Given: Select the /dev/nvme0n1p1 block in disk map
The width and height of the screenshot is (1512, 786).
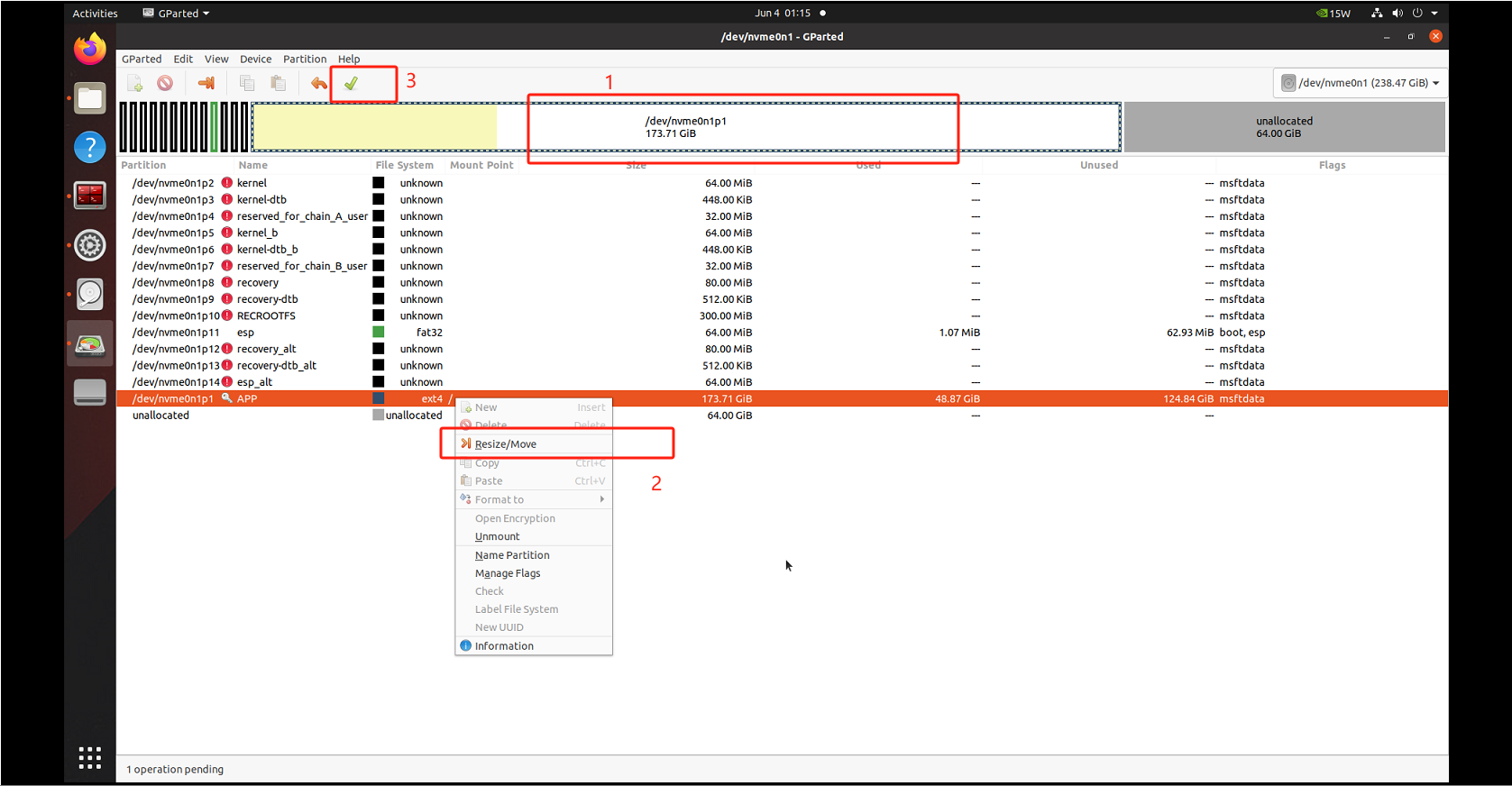Looking at the screenshot, I should [686, 127].
